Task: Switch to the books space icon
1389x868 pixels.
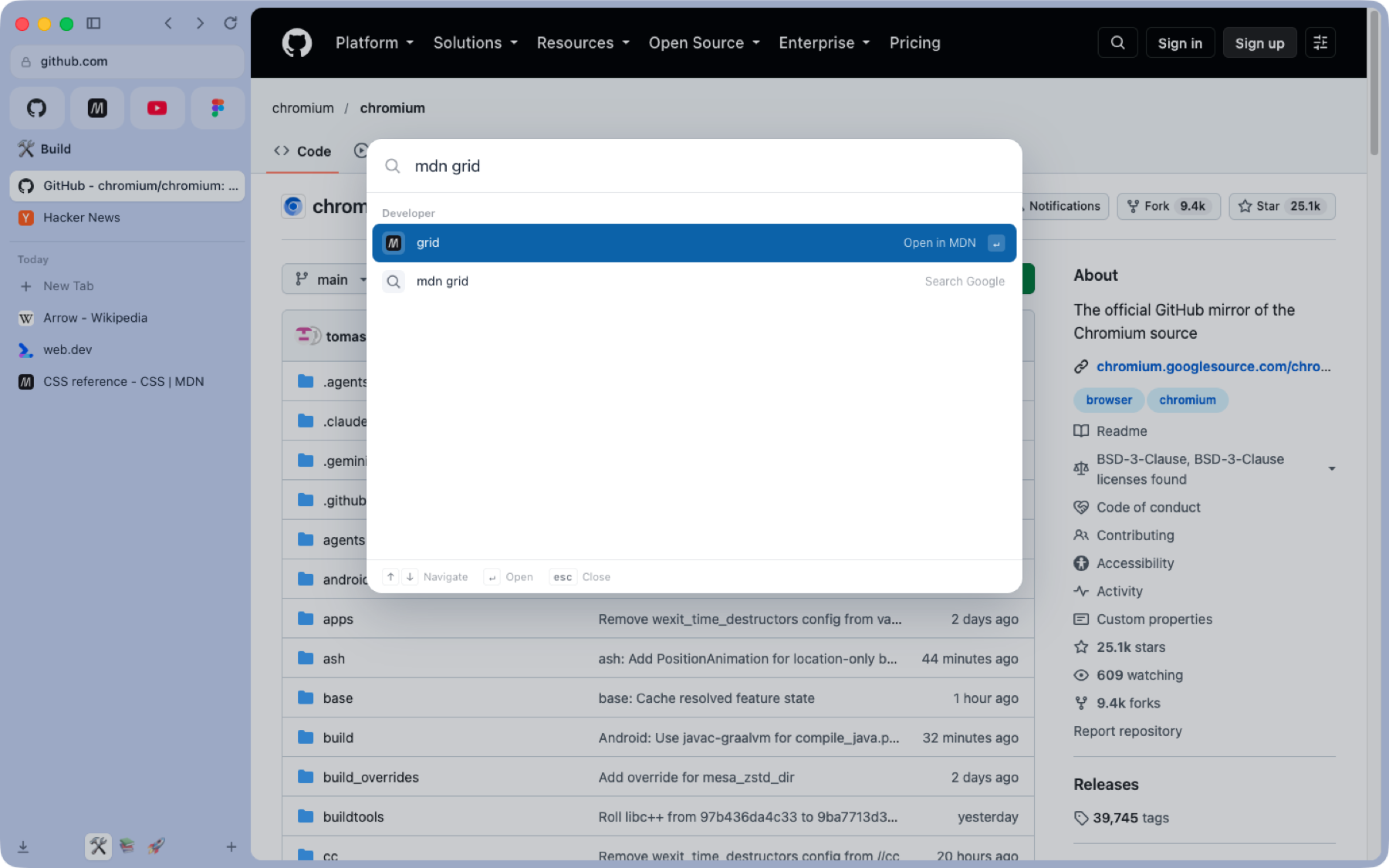Action: point(127,846)
